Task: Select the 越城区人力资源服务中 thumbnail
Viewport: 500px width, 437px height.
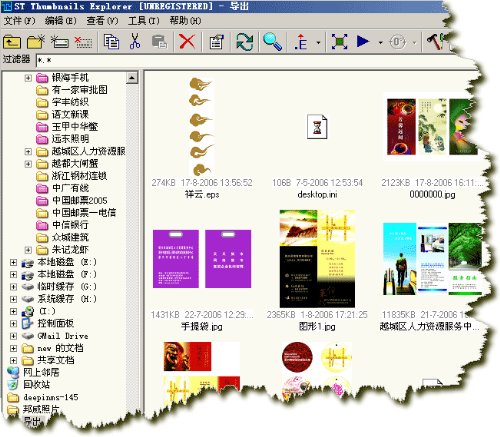Action: click(432, 259)
